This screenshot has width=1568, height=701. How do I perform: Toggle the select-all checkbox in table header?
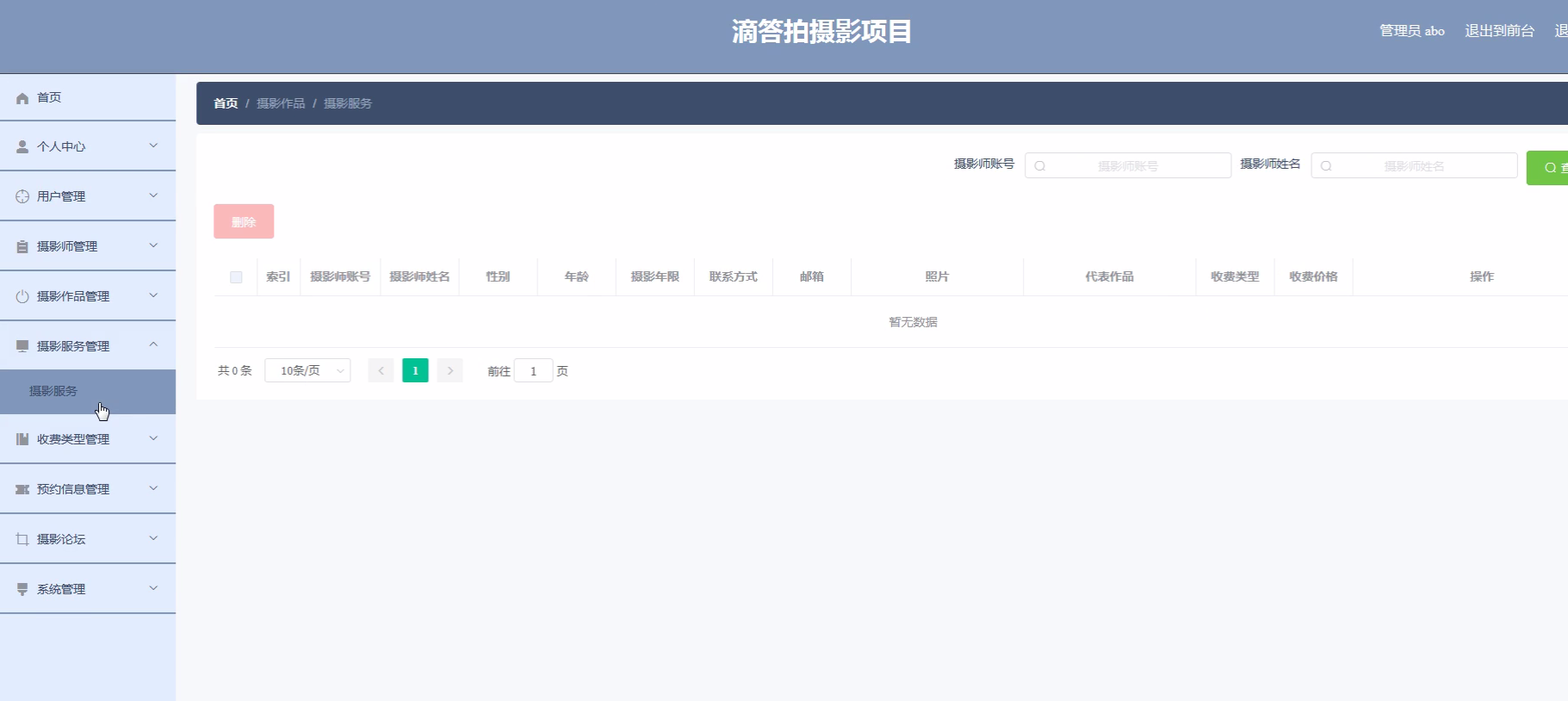click(236, 277)
